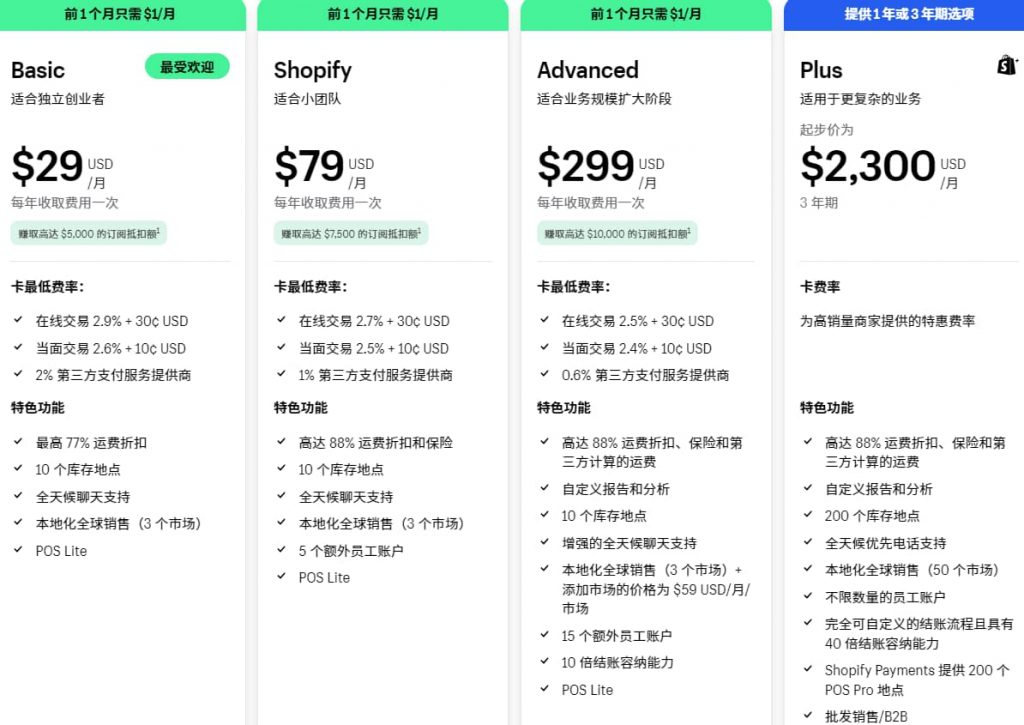The height and width of the screenshot is (725, 1024).
Task: Click the checkmark beside "POS Lite" under Basic
Action: [17, 550]
